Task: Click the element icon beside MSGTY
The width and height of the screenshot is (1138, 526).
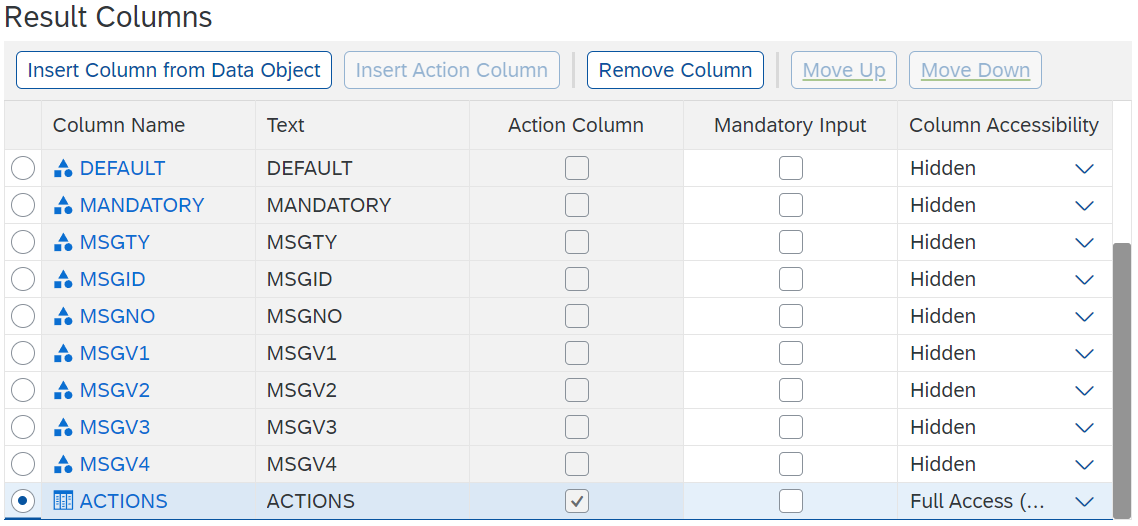Action: coord(63,242)
